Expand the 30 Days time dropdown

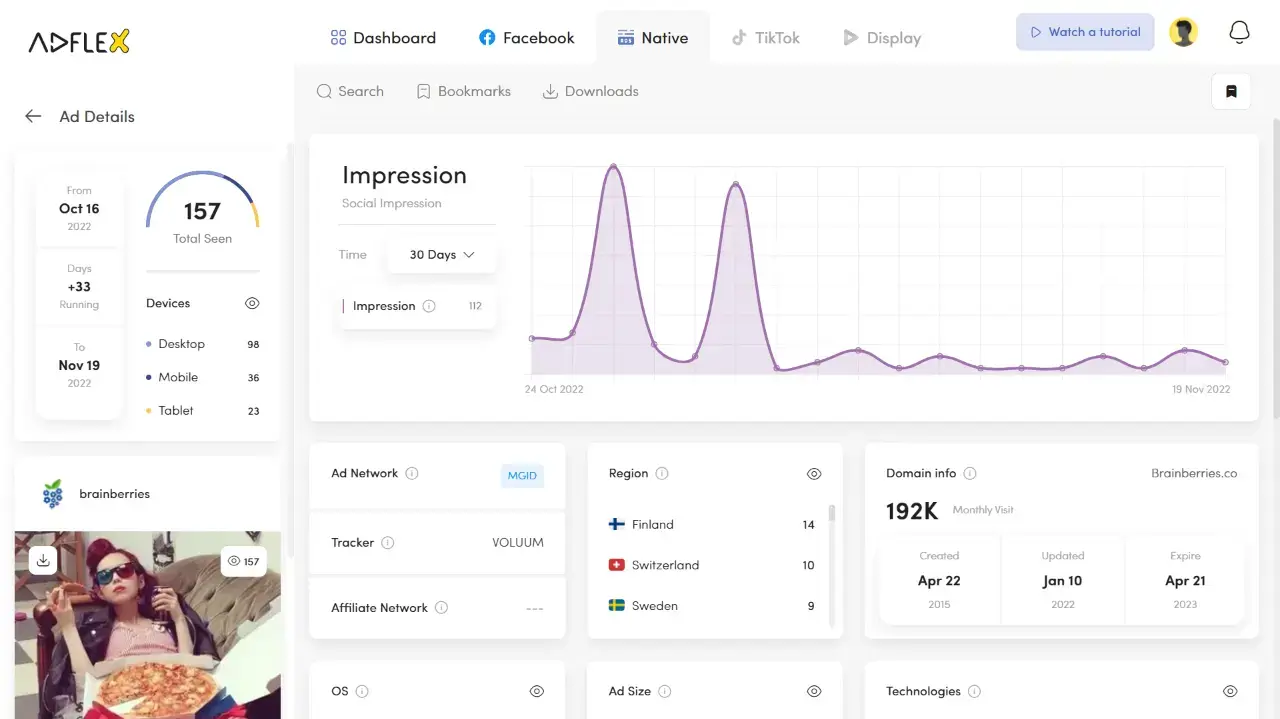(x=441, y=255)
